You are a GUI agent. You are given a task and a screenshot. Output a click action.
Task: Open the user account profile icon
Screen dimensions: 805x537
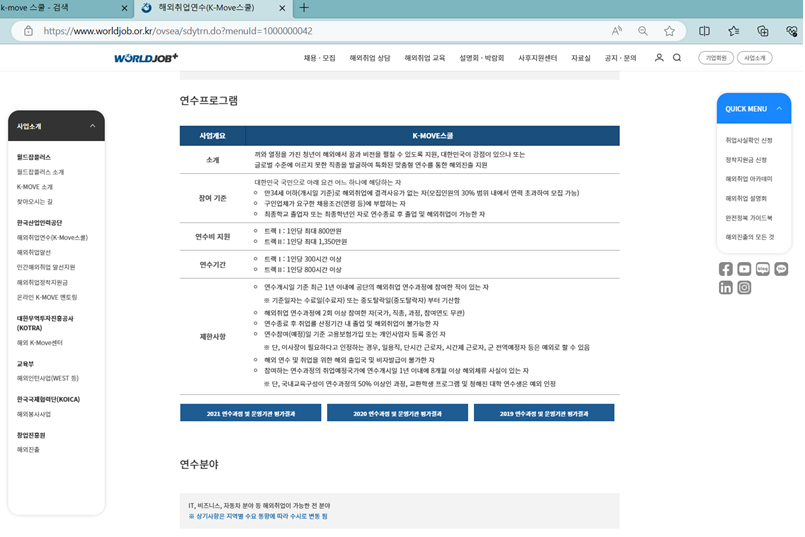point(659,57)
